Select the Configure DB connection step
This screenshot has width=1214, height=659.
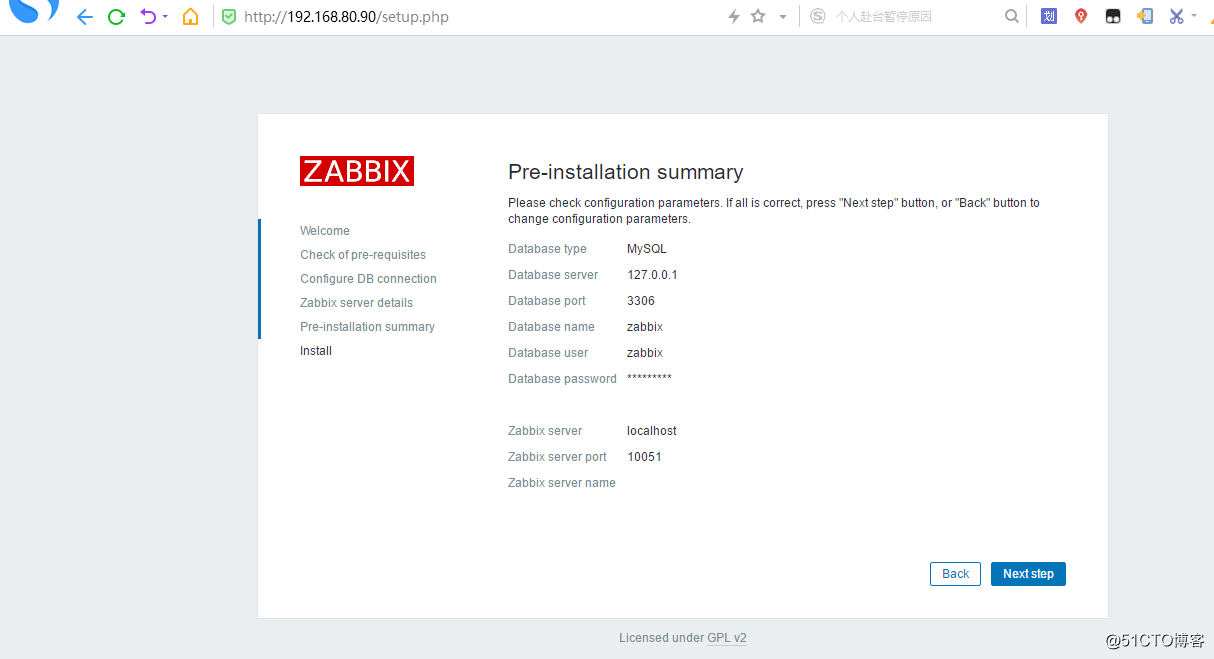[368, 279]
